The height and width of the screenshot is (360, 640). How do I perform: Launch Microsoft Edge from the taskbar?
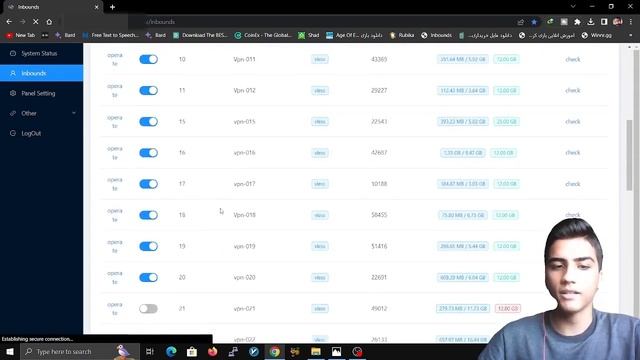[171, 351]
